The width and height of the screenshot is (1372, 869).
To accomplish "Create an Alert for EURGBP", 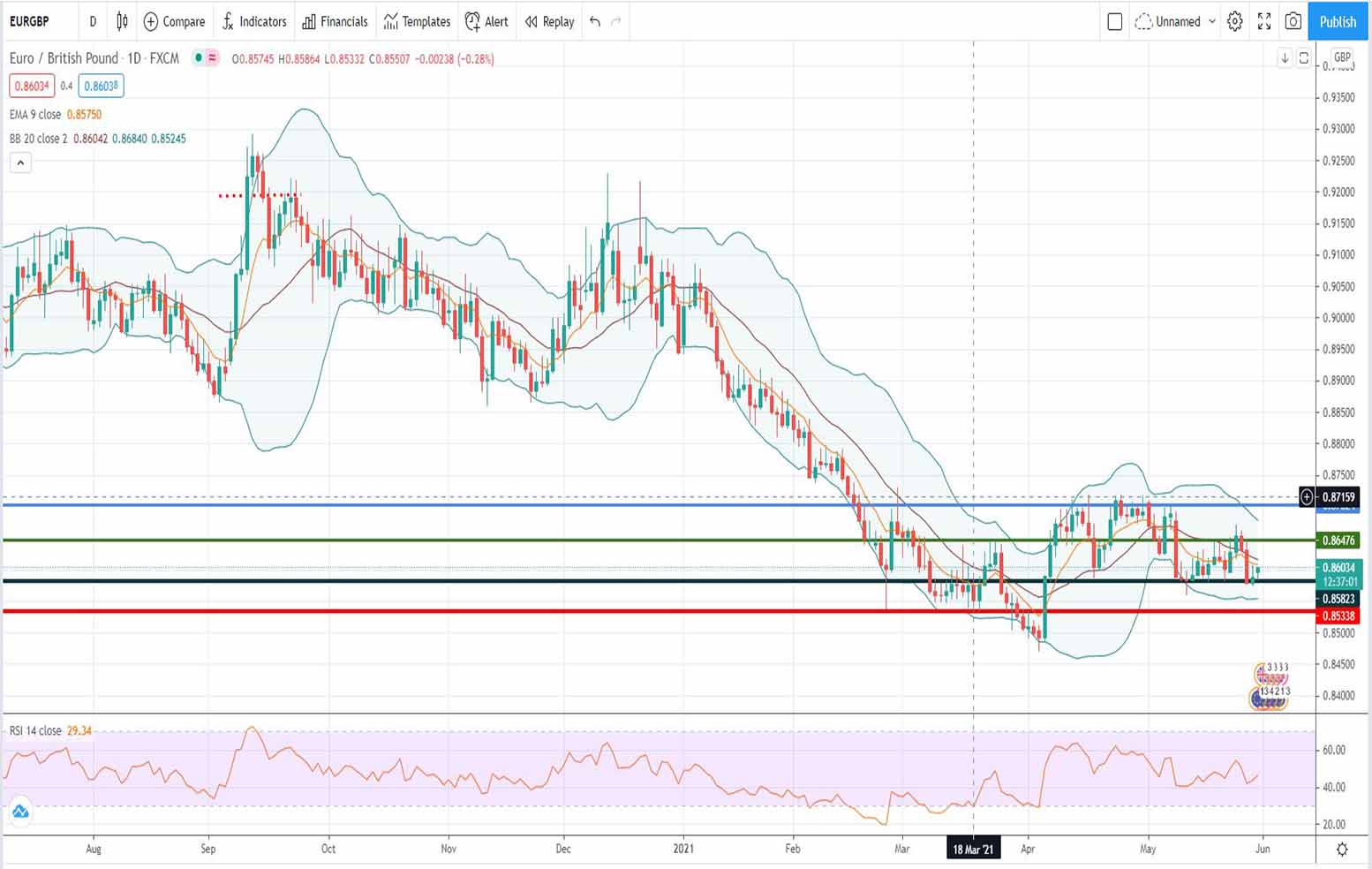I will point(486,22).
